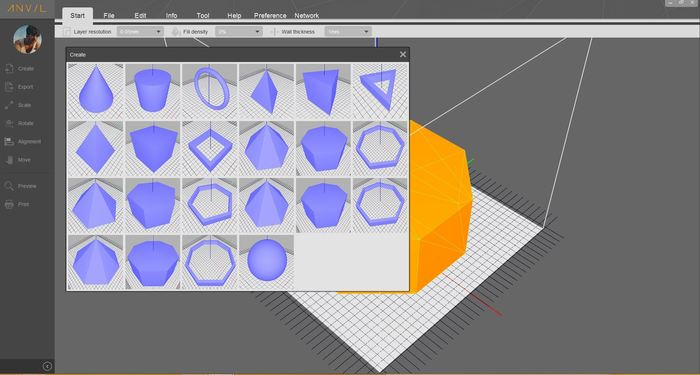Click the ANVIL logo

click(x=27, y=8)
